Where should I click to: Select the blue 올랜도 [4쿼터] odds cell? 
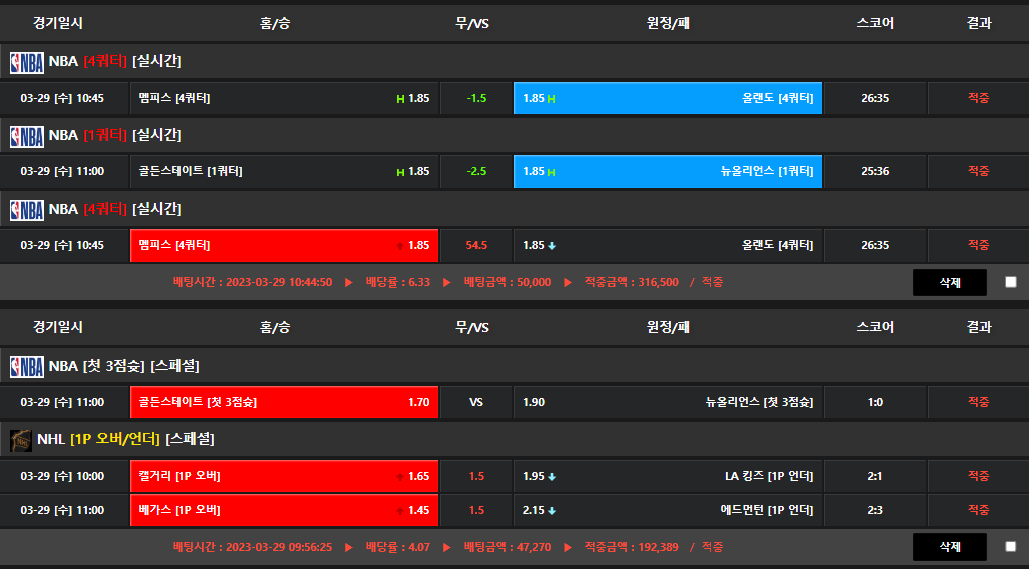point(667,98)
